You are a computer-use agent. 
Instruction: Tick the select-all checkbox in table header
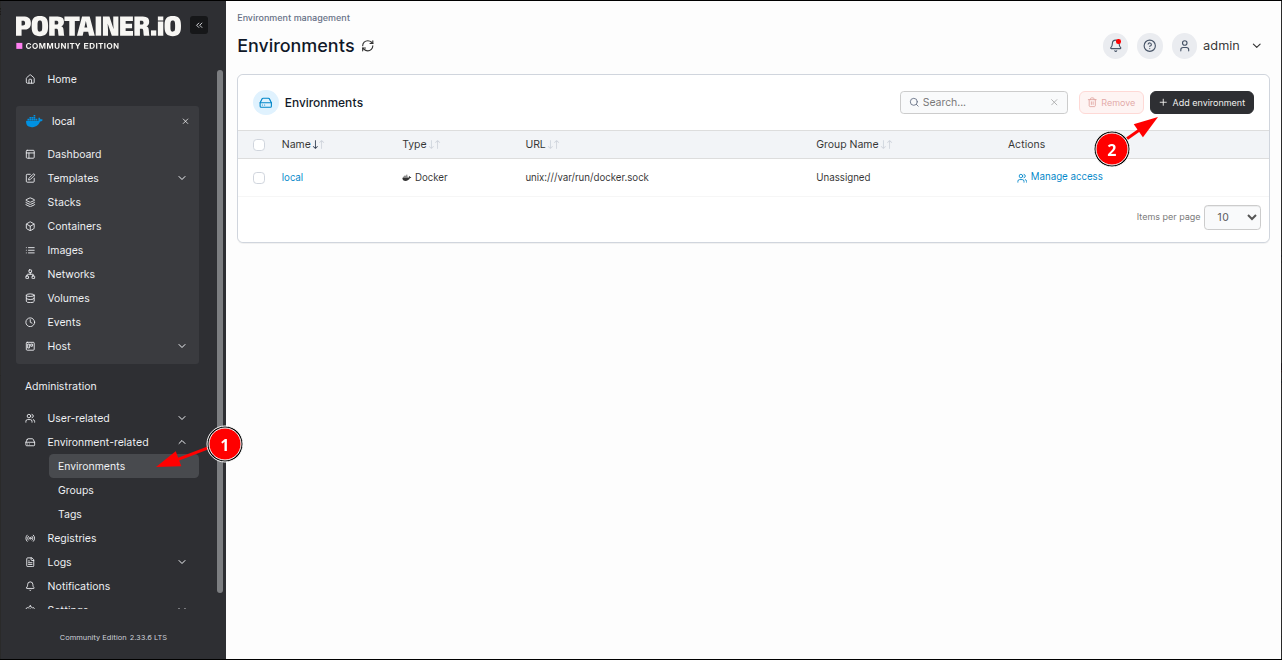pos(259,145)
